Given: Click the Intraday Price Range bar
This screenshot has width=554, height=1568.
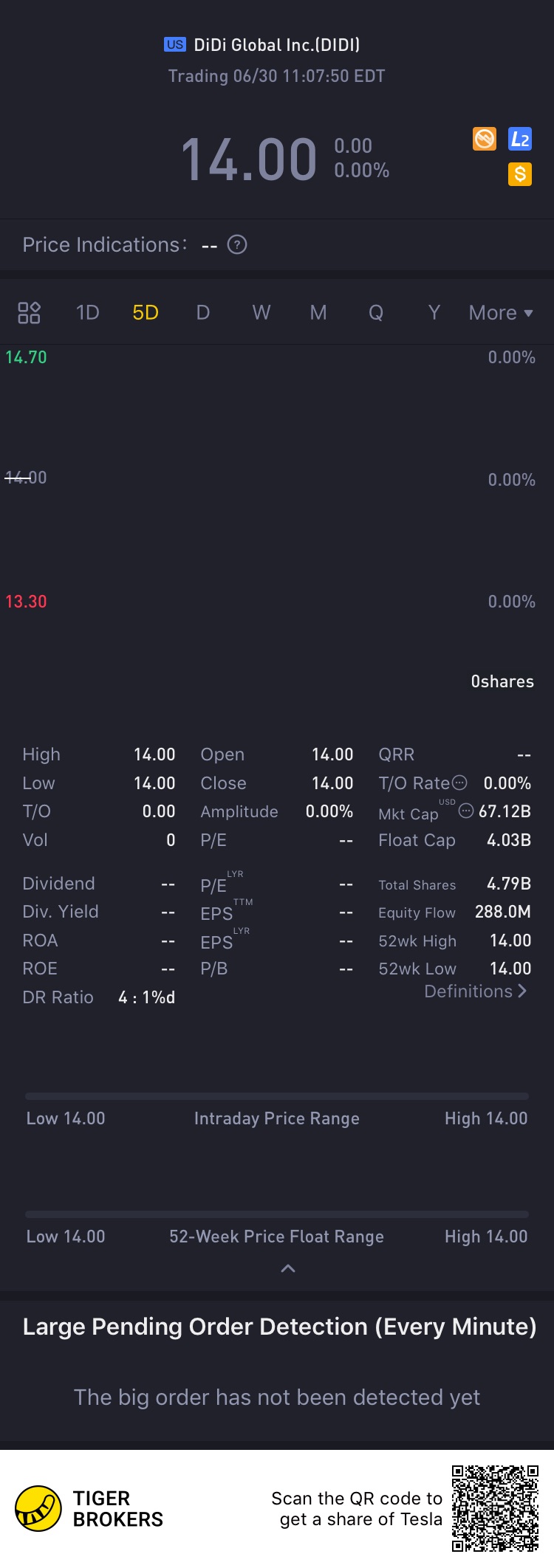Looking at the screenshot, I should coord(277,1096).
